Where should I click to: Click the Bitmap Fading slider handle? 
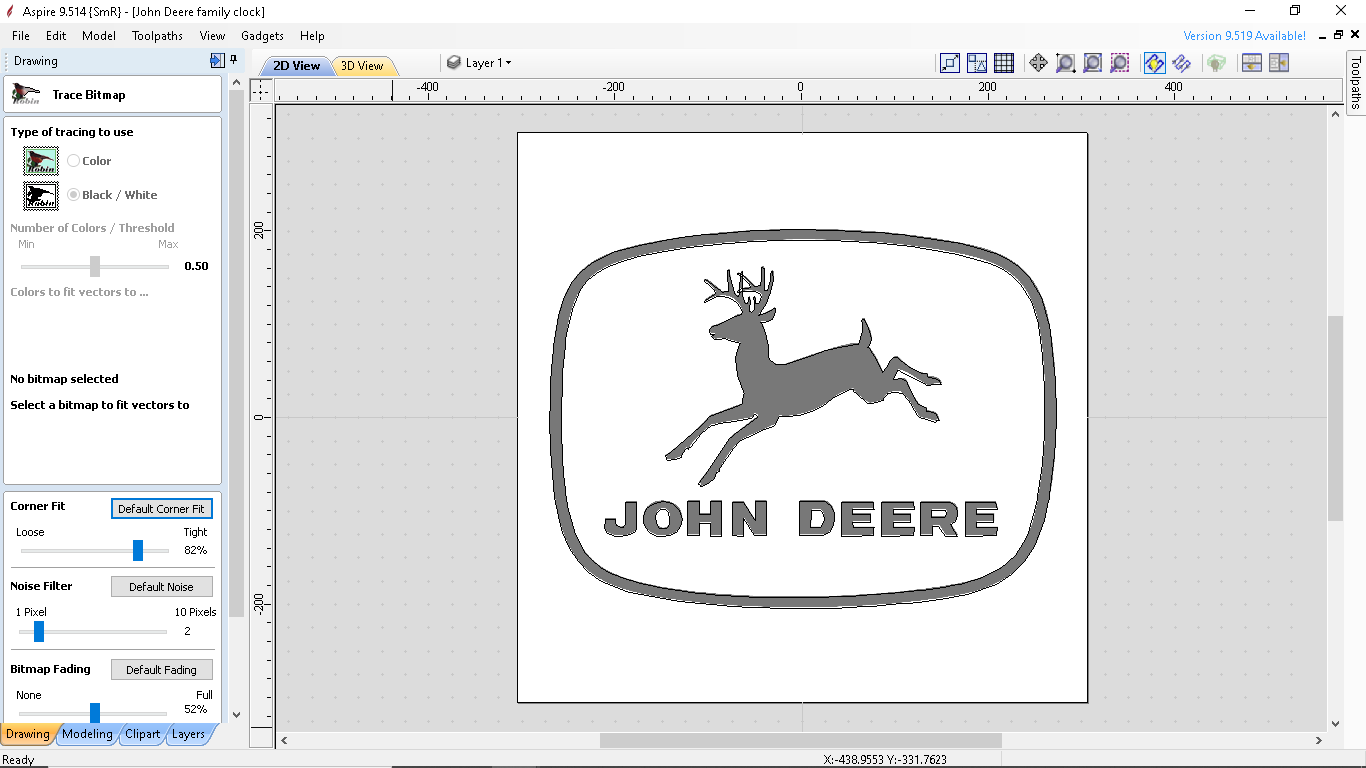pos(95,712)
